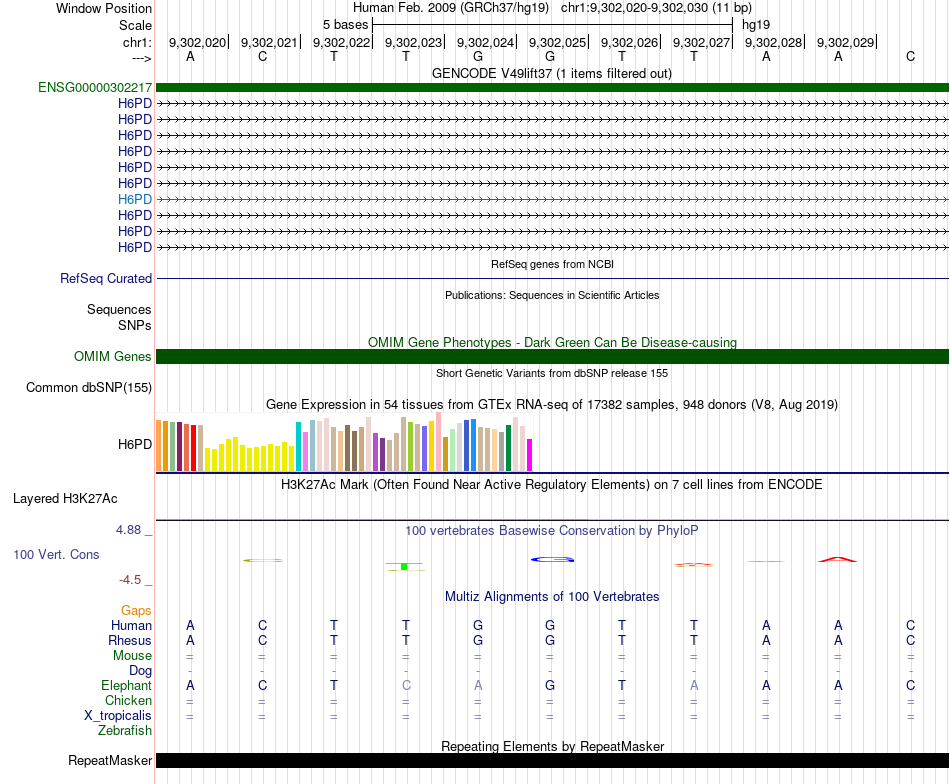
Task: Click the 'GENCODE V49lift37 (1 items filtered out)' title
Action: pos(552,73)
